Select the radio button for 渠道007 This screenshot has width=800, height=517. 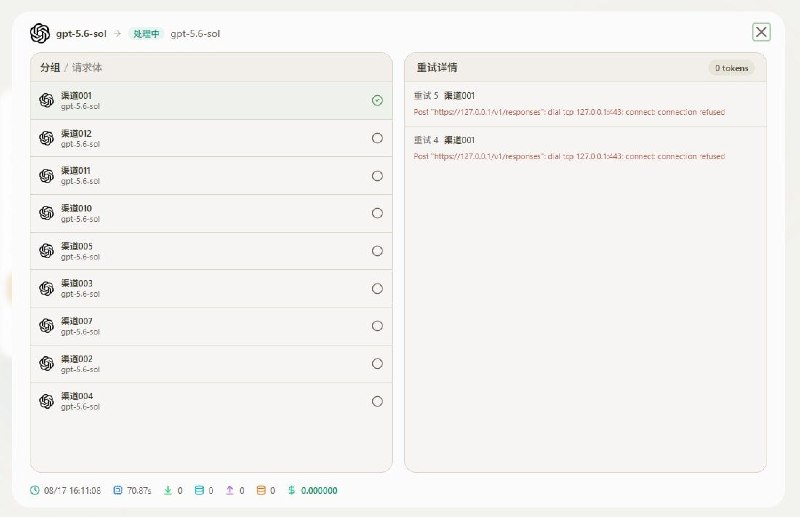[377, 326]
